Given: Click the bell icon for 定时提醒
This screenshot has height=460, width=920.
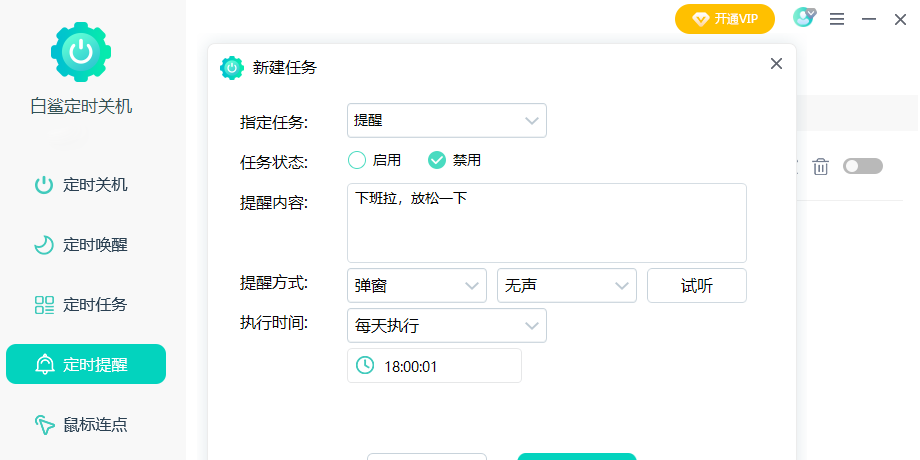Looking at the screenshot, I should [44, 365].
